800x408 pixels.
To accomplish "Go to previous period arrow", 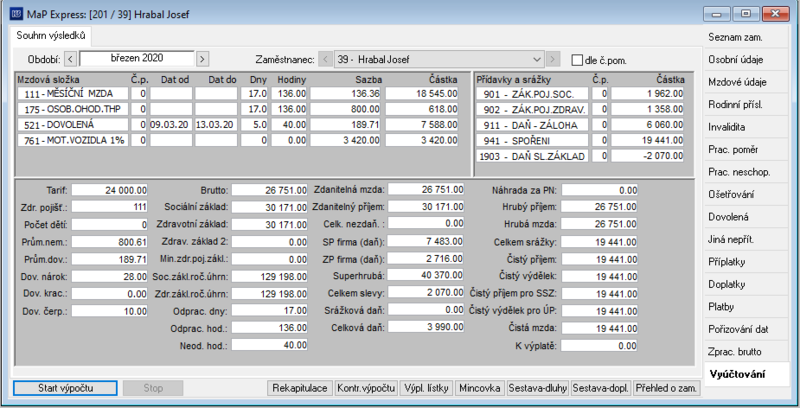I will coord(71,59).
